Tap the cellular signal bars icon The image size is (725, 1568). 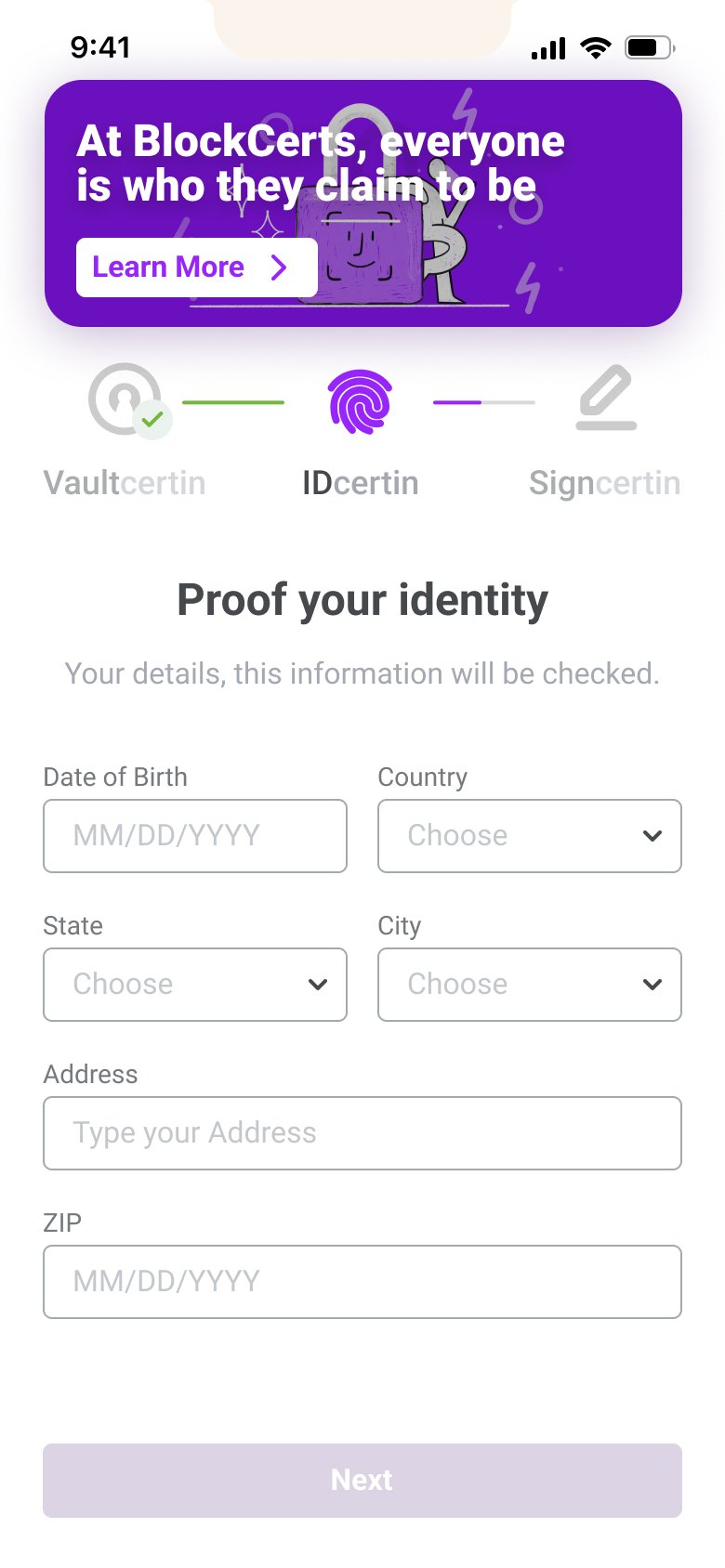[548, 48]
